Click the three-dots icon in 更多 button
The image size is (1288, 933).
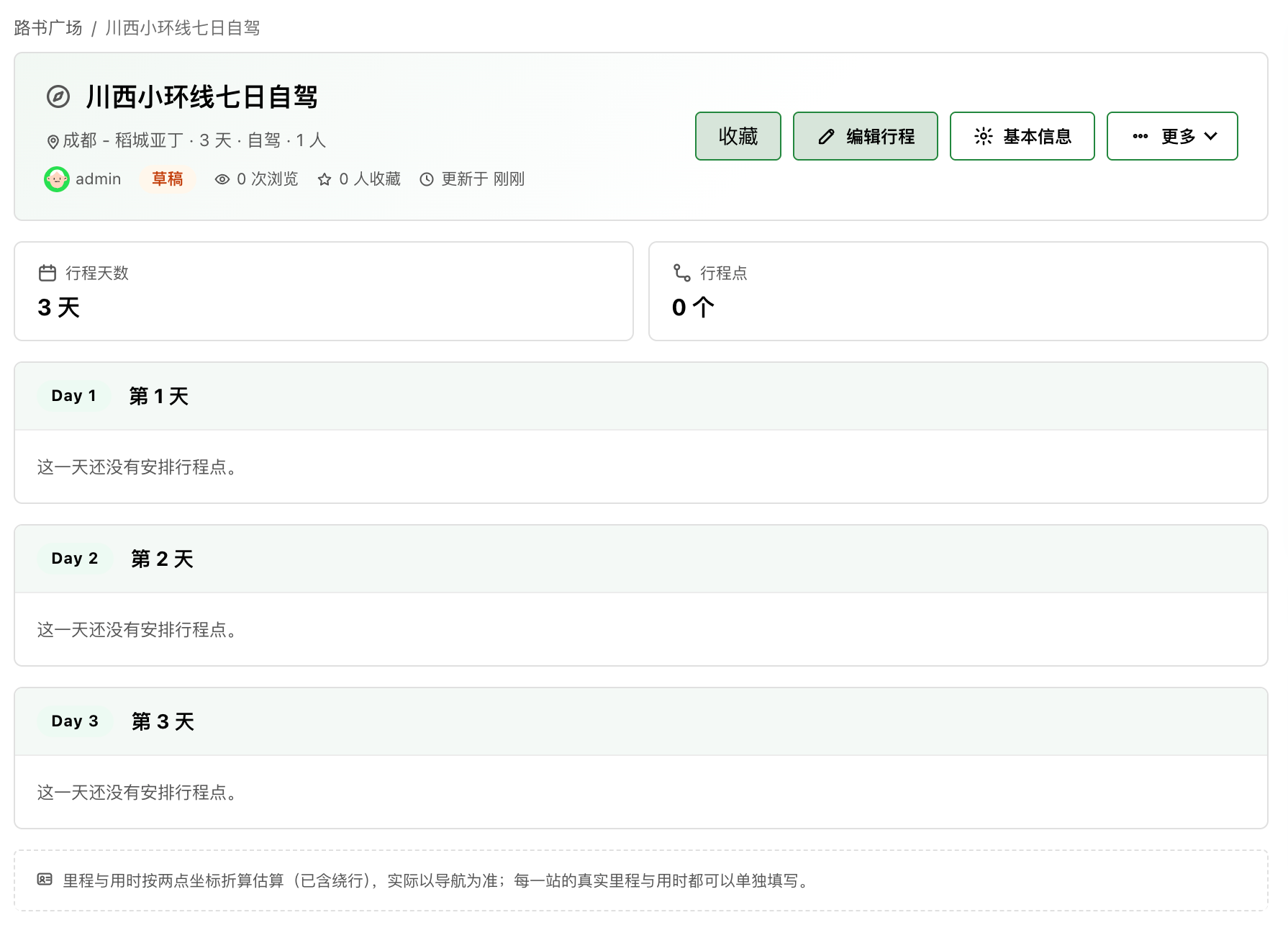(x=1140, y=136)
